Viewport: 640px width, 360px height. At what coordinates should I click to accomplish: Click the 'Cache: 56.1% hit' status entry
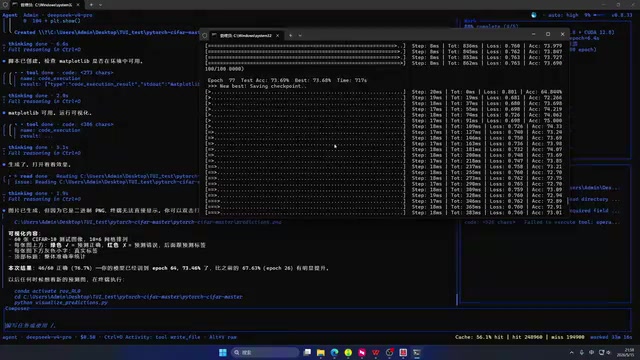(x=480, y=337)
